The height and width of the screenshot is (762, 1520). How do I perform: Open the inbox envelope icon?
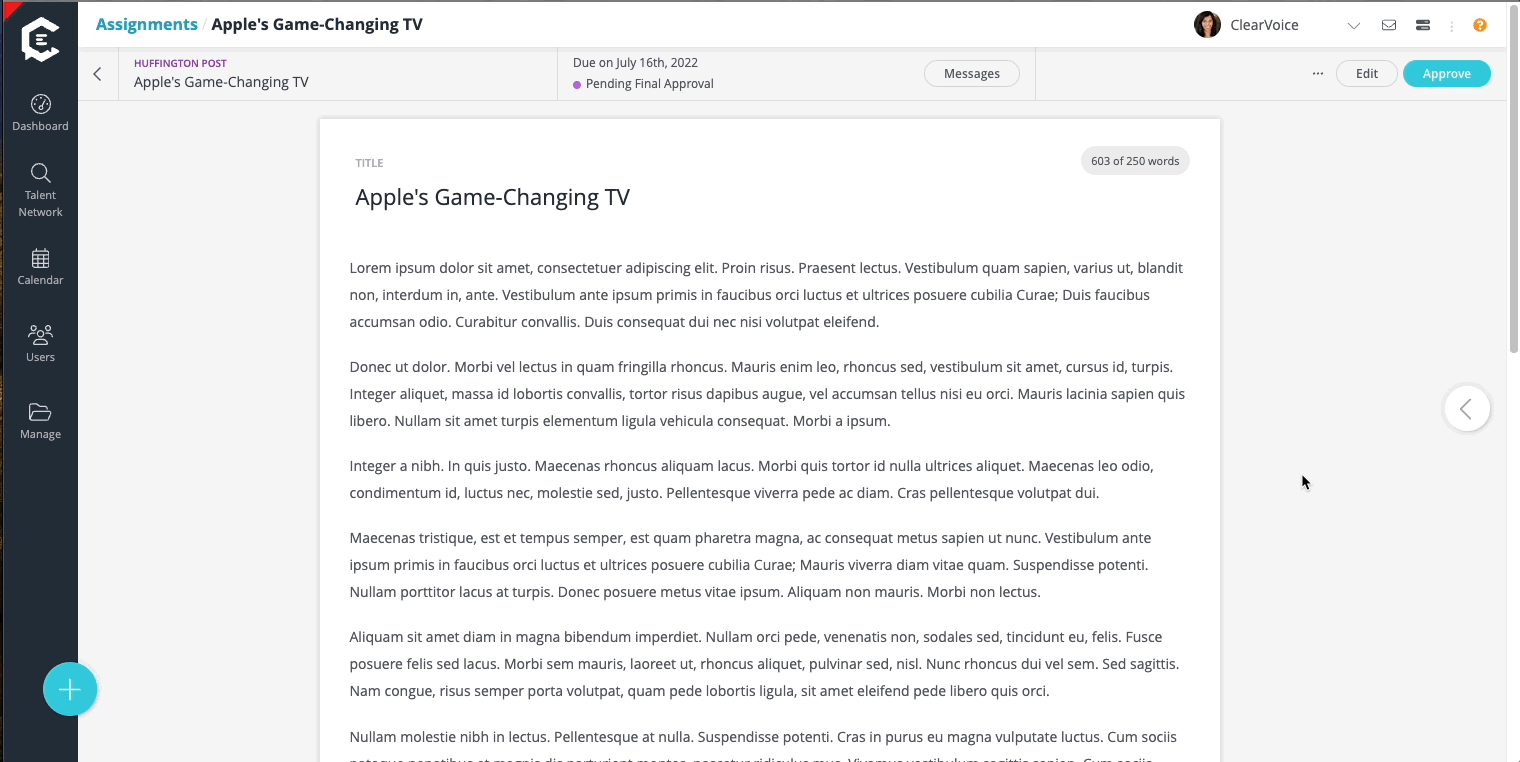point(1389,25)
